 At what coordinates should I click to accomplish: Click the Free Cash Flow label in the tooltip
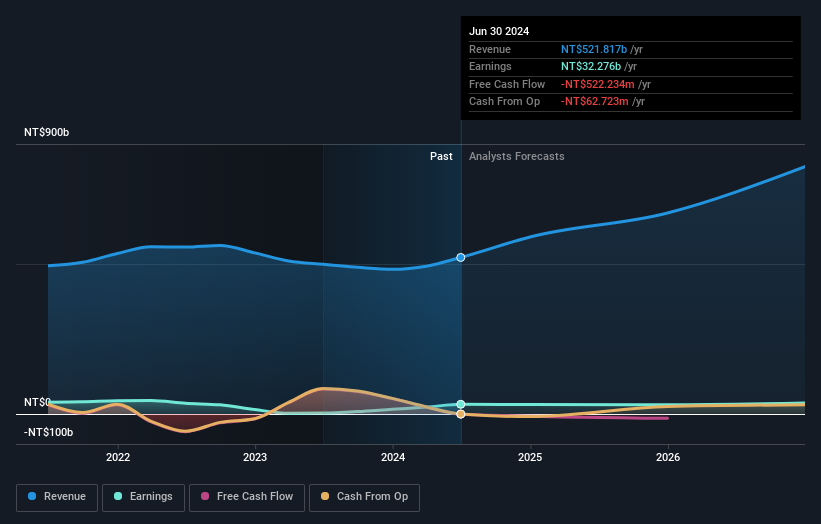pos(507,84)
